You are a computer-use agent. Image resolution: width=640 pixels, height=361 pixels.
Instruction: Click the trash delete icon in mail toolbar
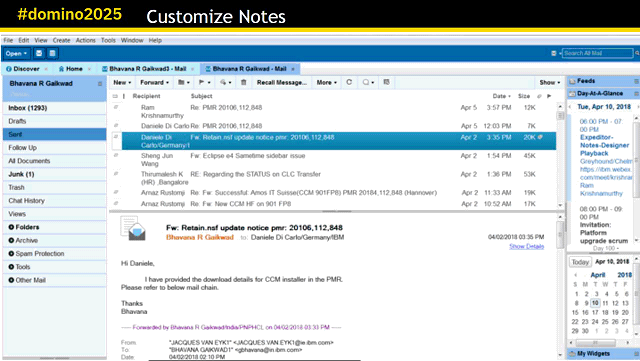[244, 82]
